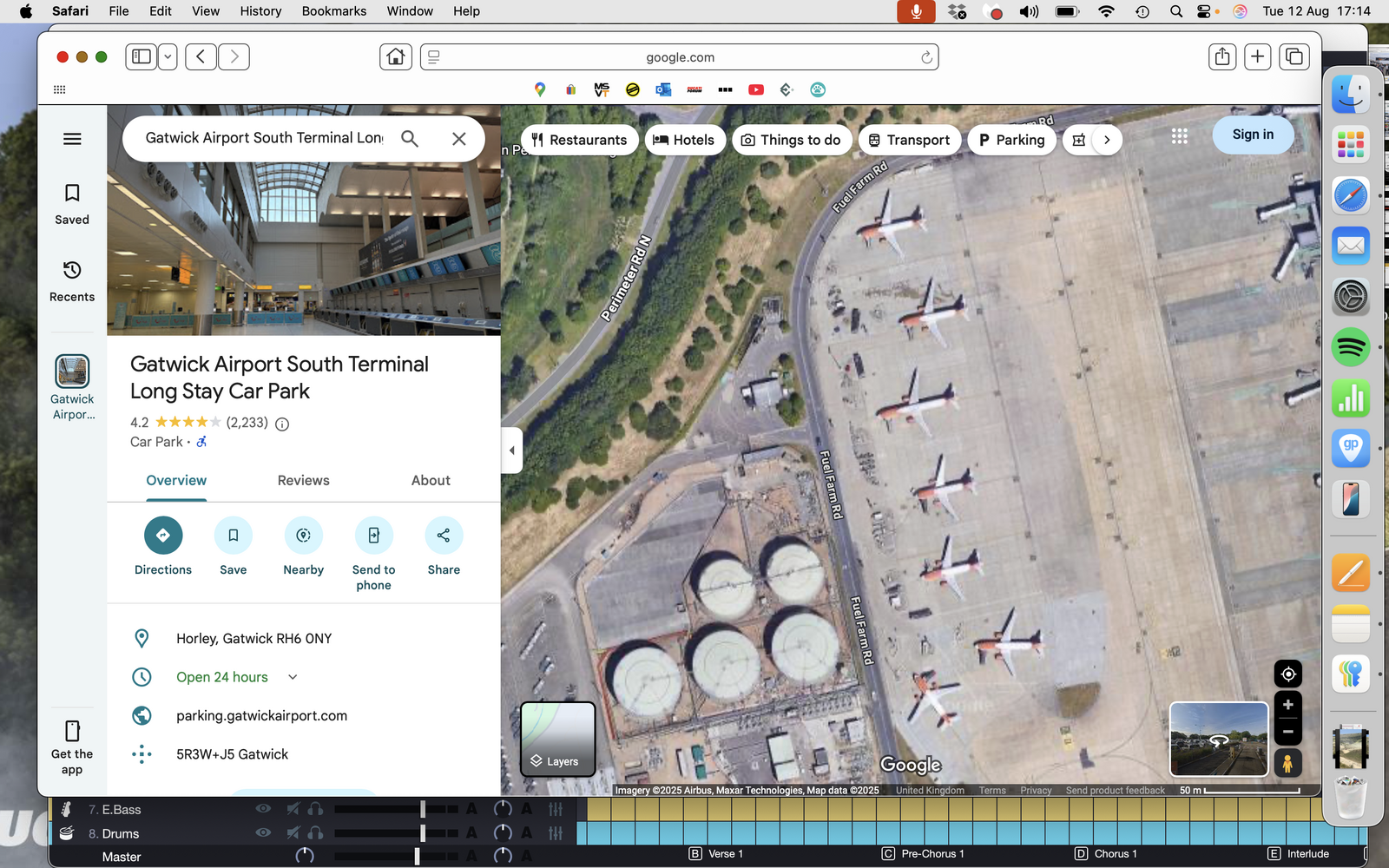The height and width of the screenshot is (868, 1389).
Task: Click the Drums volume fader
Action: [x=423, y=833]
